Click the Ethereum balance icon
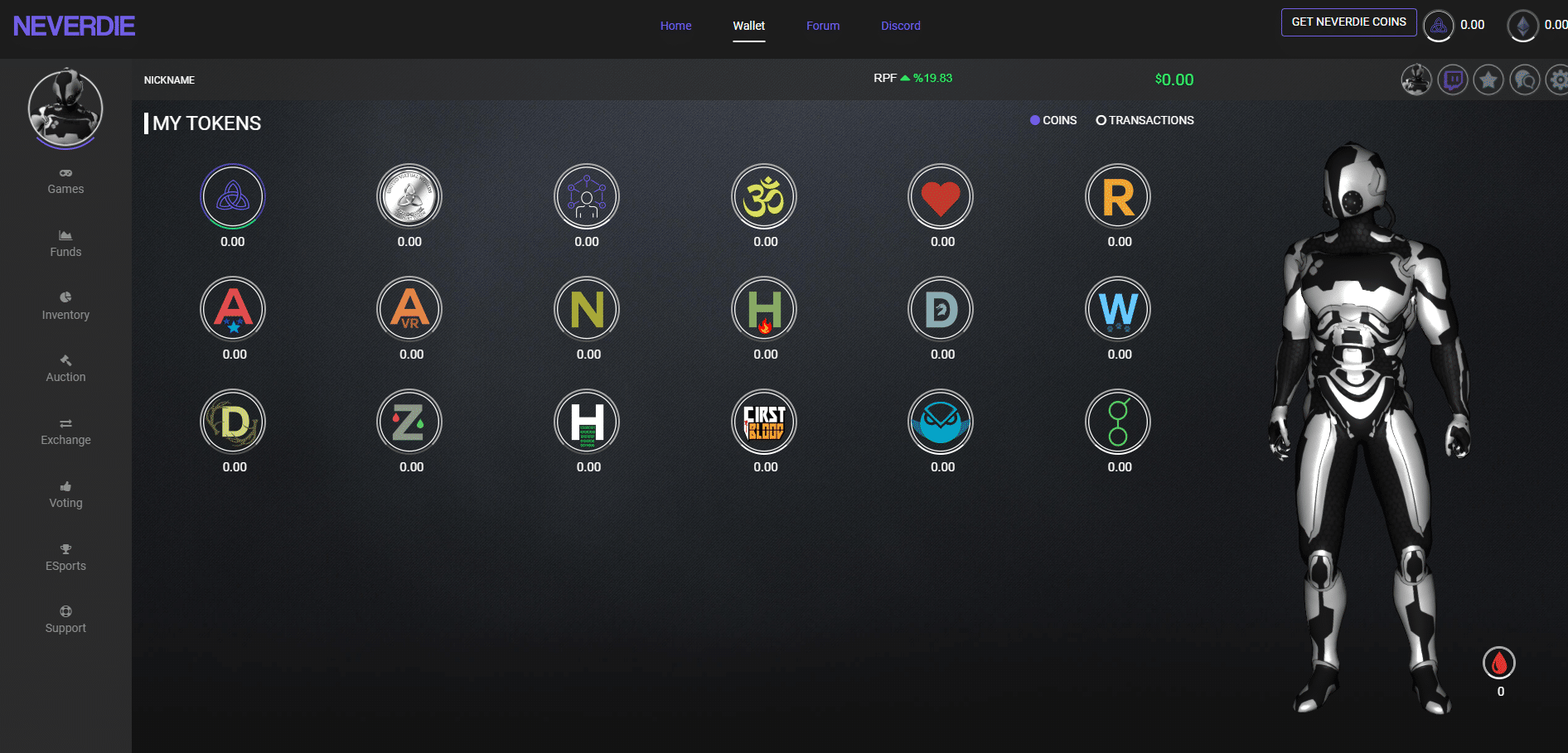This screenshot has width=1568, height=753. tap(1522, 26)
